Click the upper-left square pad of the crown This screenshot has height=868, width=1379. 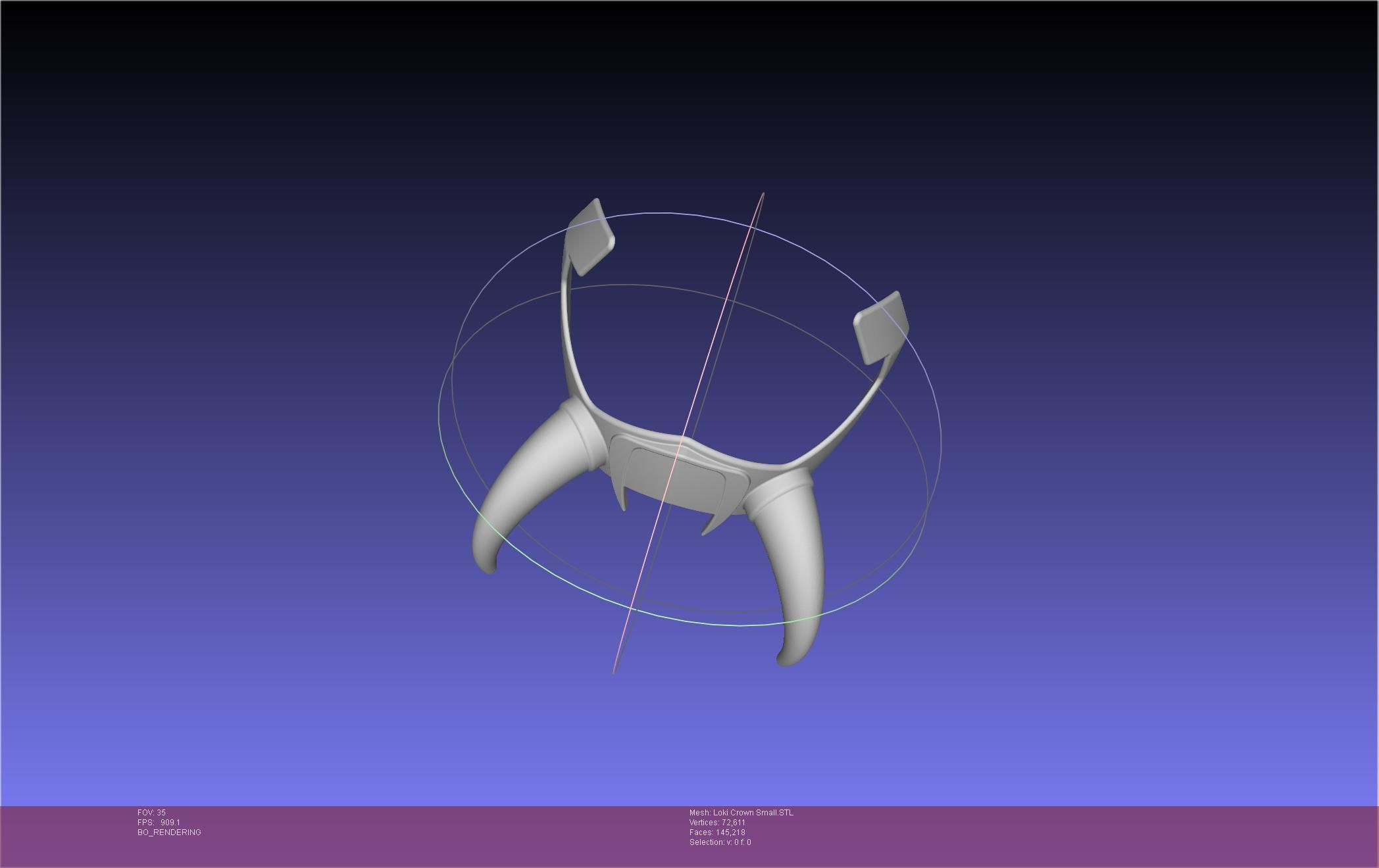[x=590, y=237]
